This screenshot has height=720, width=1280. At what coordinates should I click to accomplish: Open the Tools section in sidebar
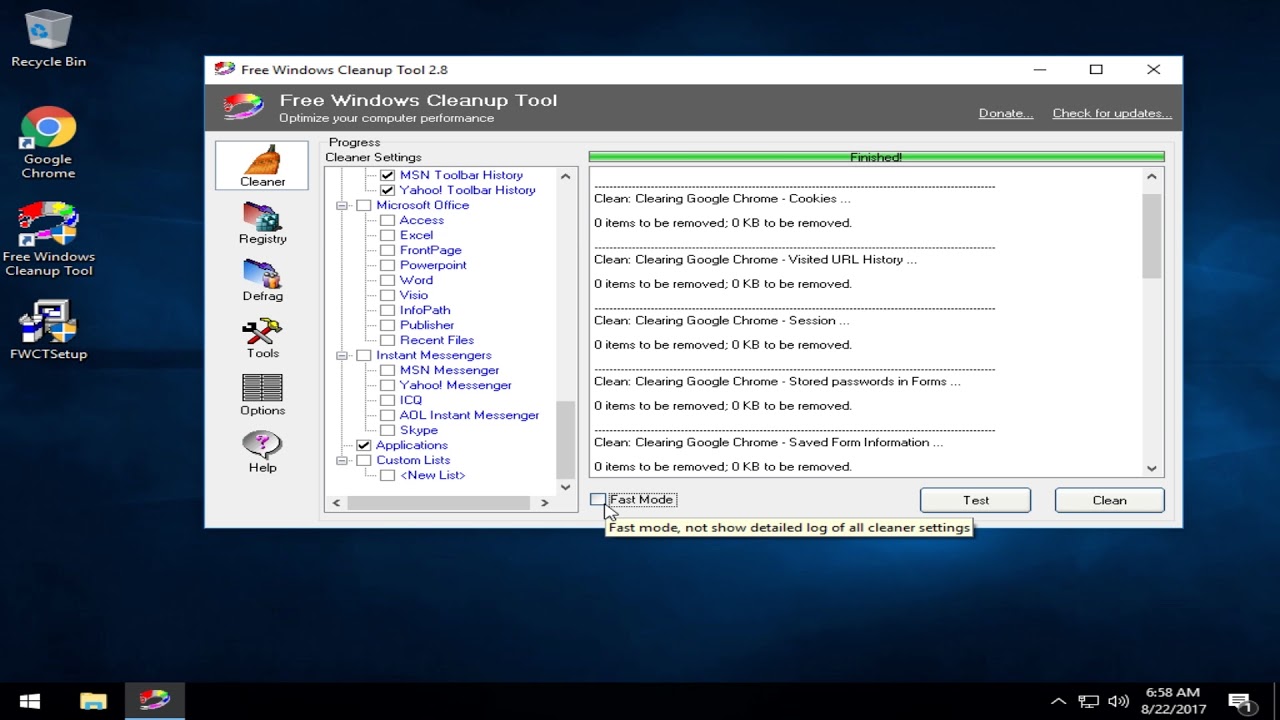(x=262, y=338)
